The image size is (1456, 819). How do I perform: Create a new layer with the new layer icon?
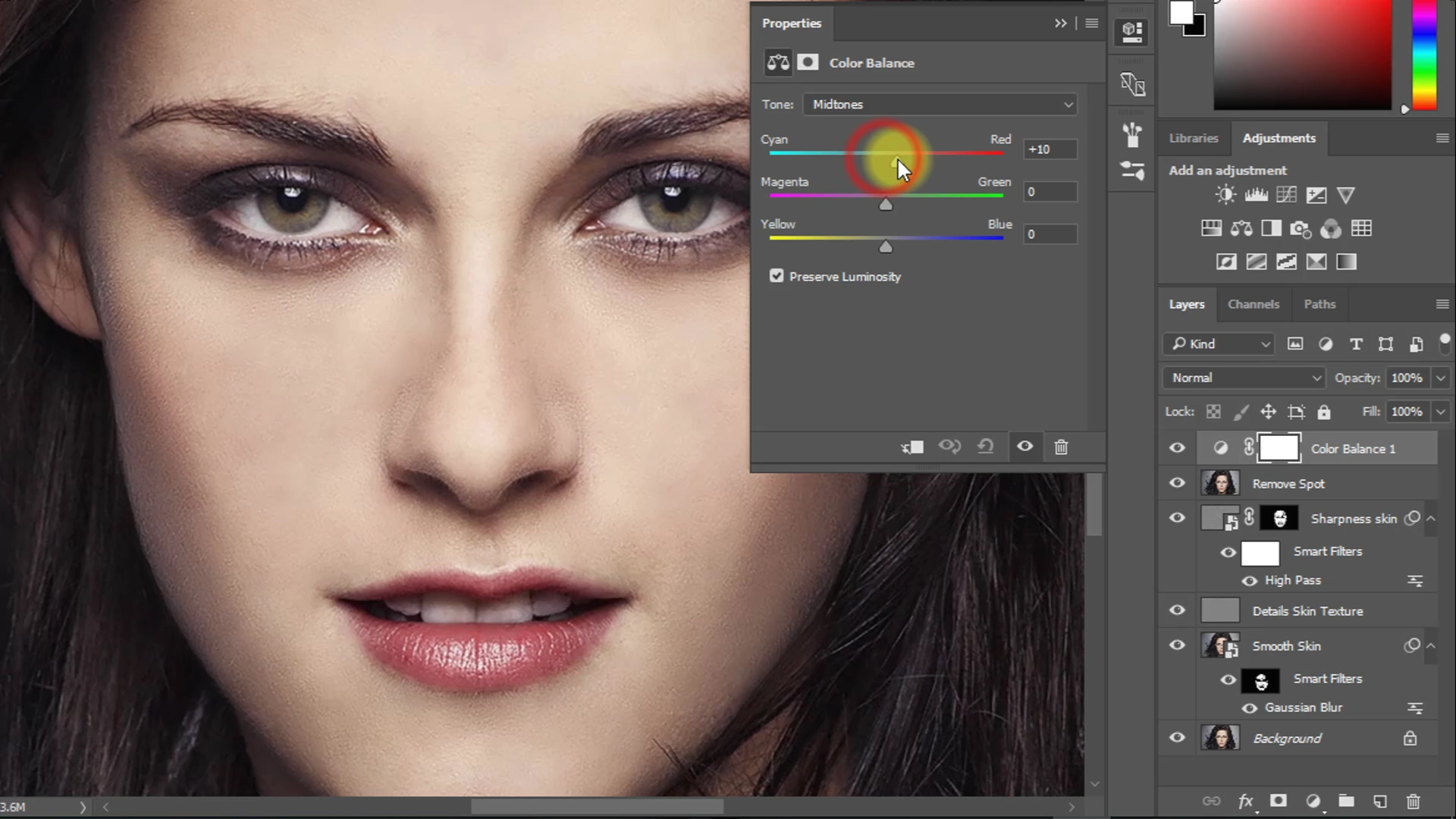tap(1380, 801)
